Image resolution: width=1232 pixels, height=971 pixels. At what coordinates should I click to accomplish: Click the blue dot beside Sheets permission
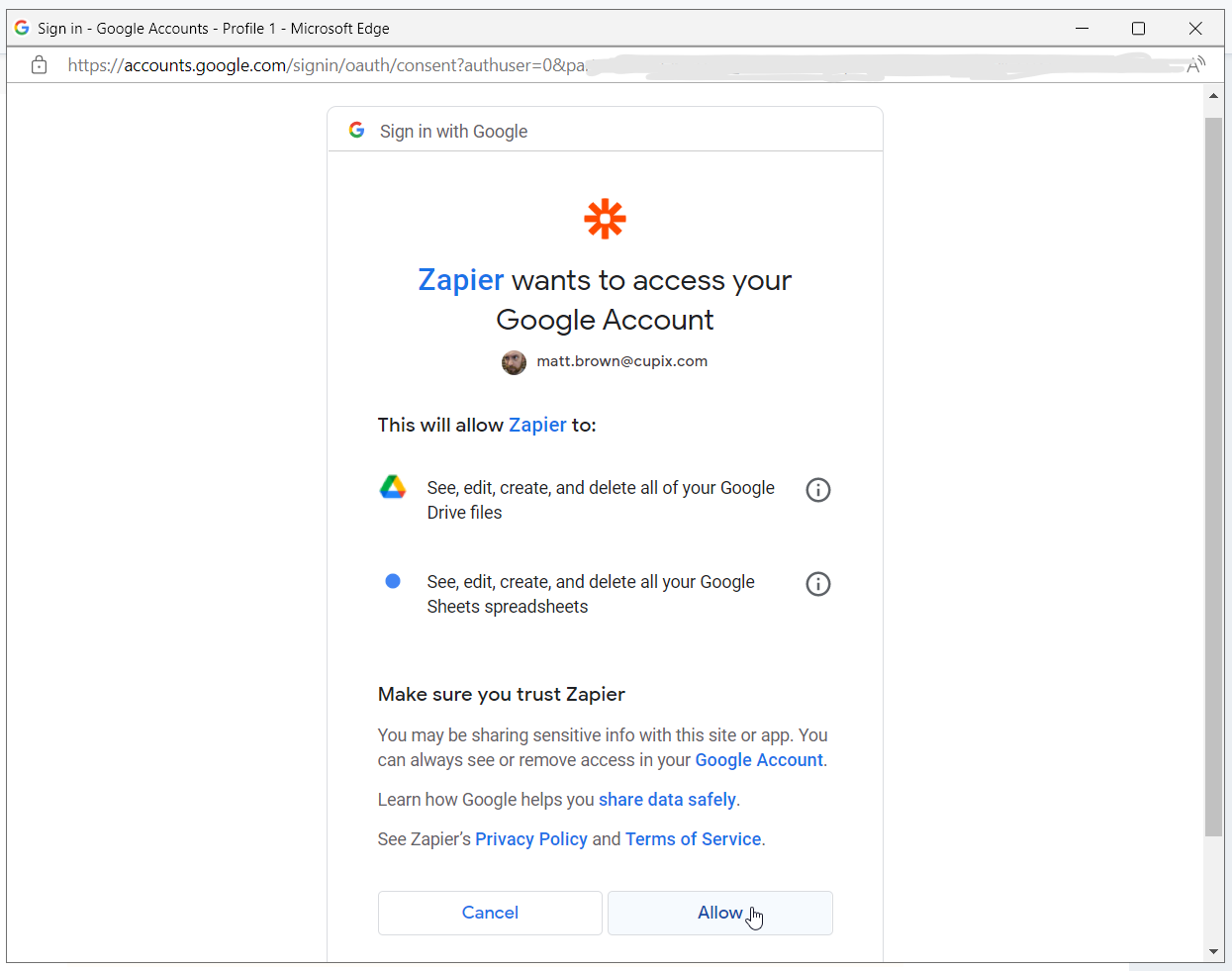pos(393,581)
